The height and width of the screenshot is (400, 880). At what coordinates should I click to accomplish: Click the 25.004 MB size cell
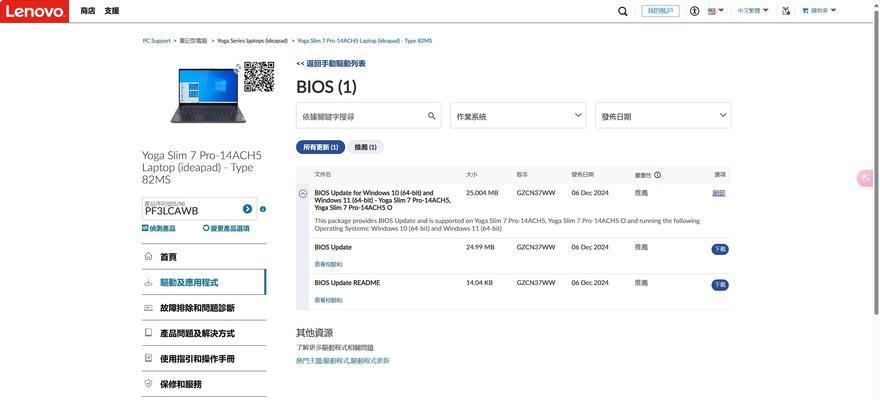482,192
